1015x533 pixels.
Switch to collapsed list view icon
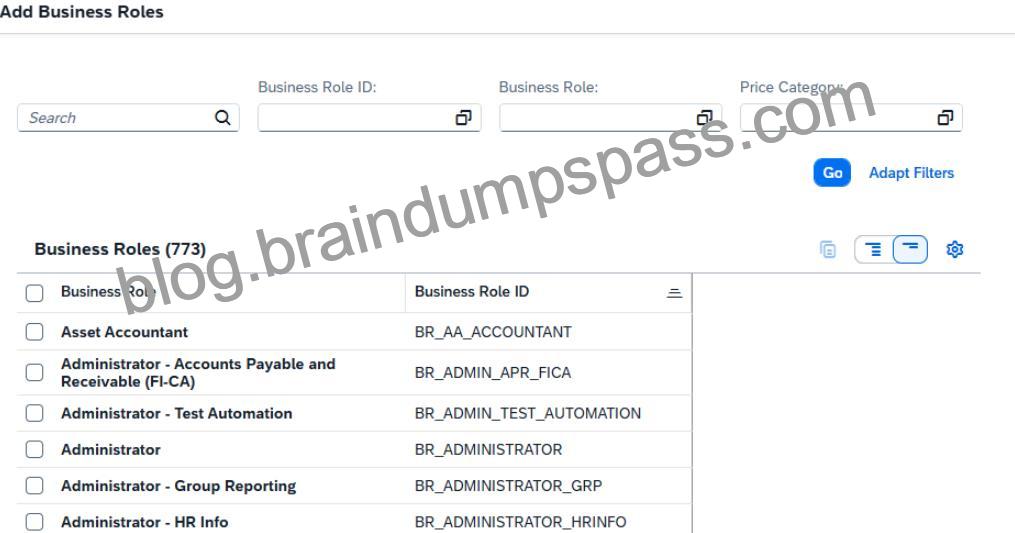(910, 249)
